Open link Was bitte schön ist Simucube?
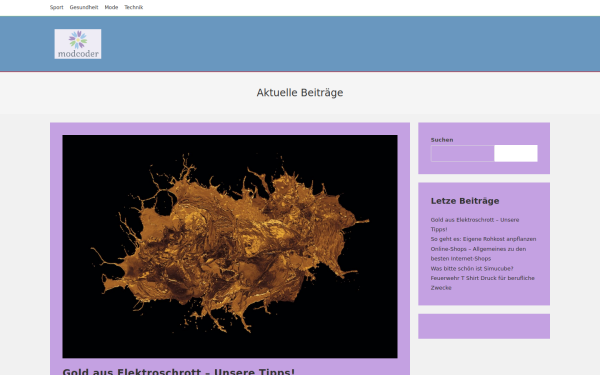600x375 pixels. (x=472, y=269)
